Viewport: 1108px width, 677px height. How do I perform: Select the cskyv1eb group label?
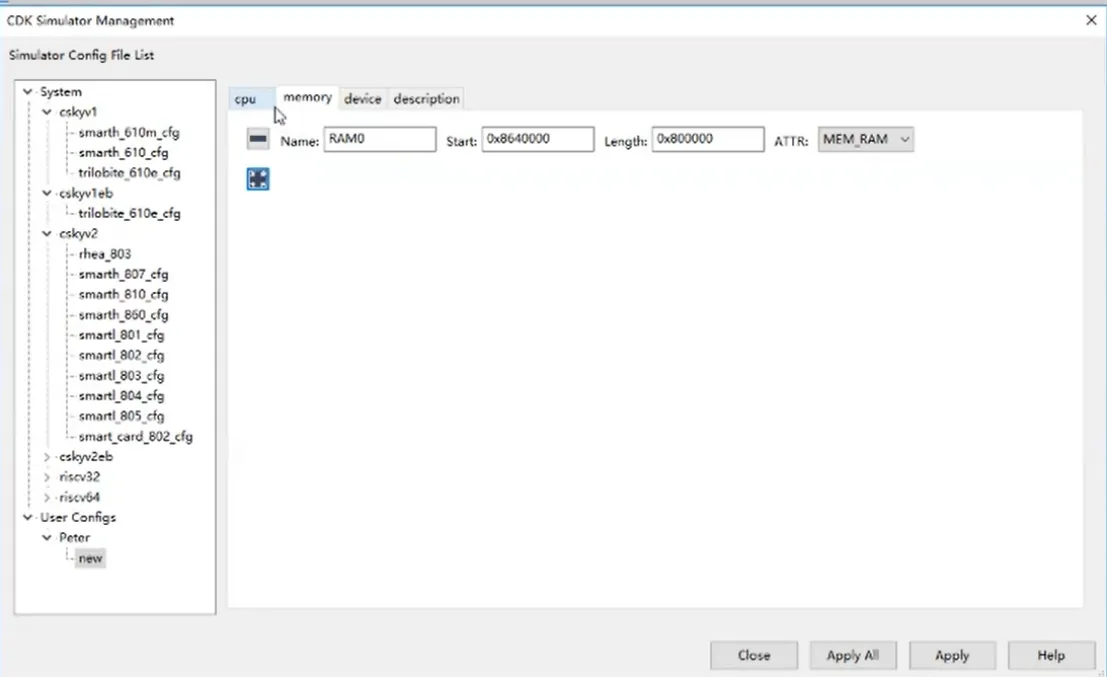click(86, 193)
